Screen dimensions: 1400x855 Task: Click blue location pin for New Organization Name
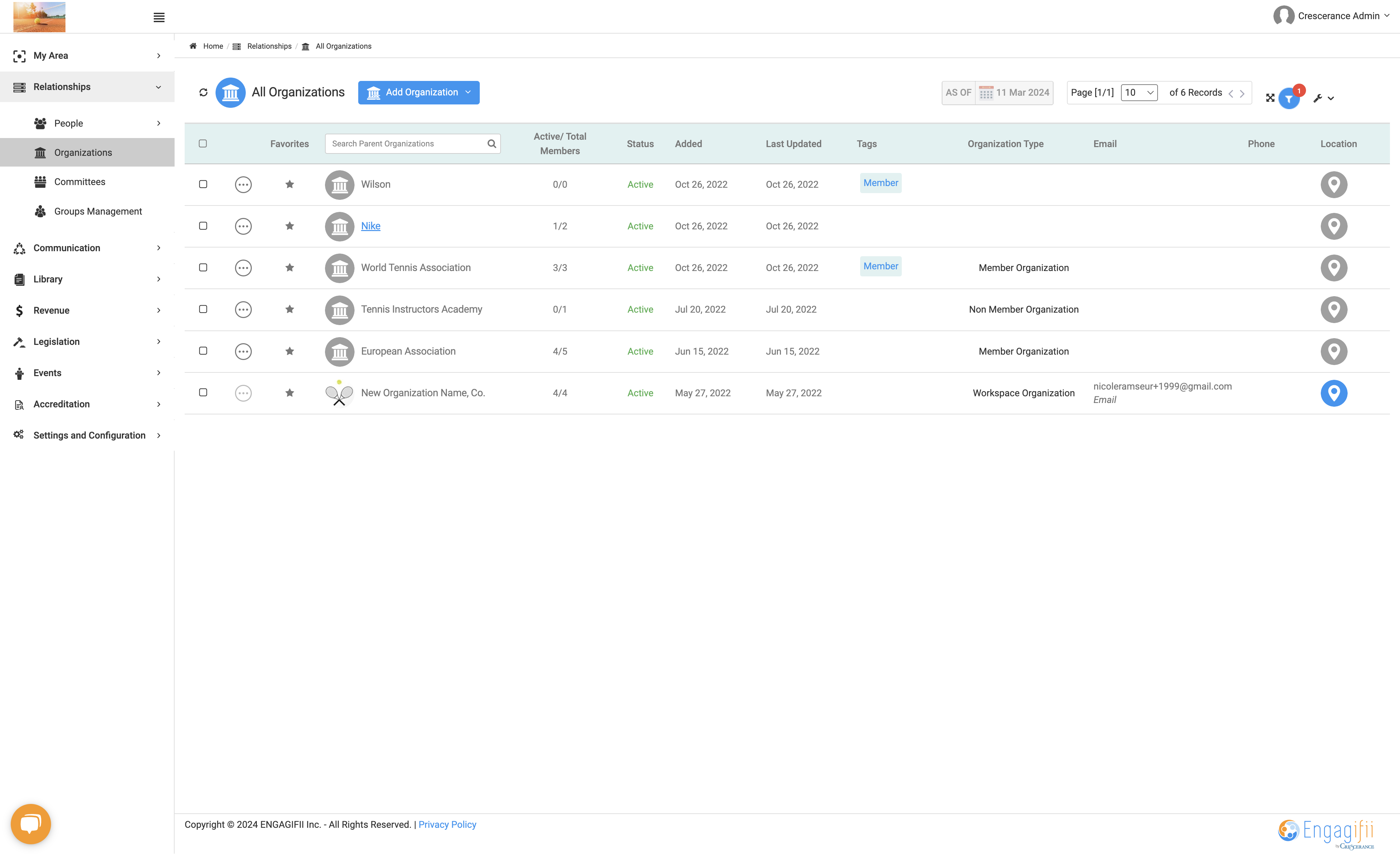coord(1334,393)
